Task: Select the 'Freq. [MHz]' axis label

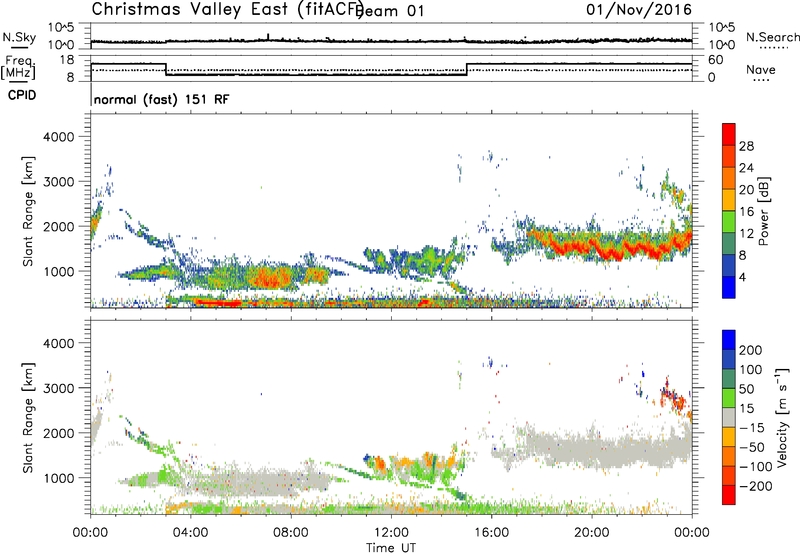Action: (18, 67)
